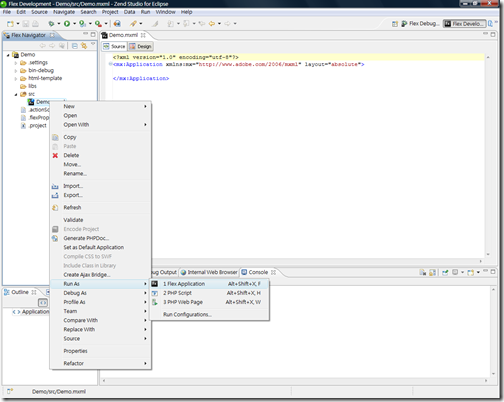Click the Flex Application icon in submenu
The image size is (504, 402).
point(155,284)
